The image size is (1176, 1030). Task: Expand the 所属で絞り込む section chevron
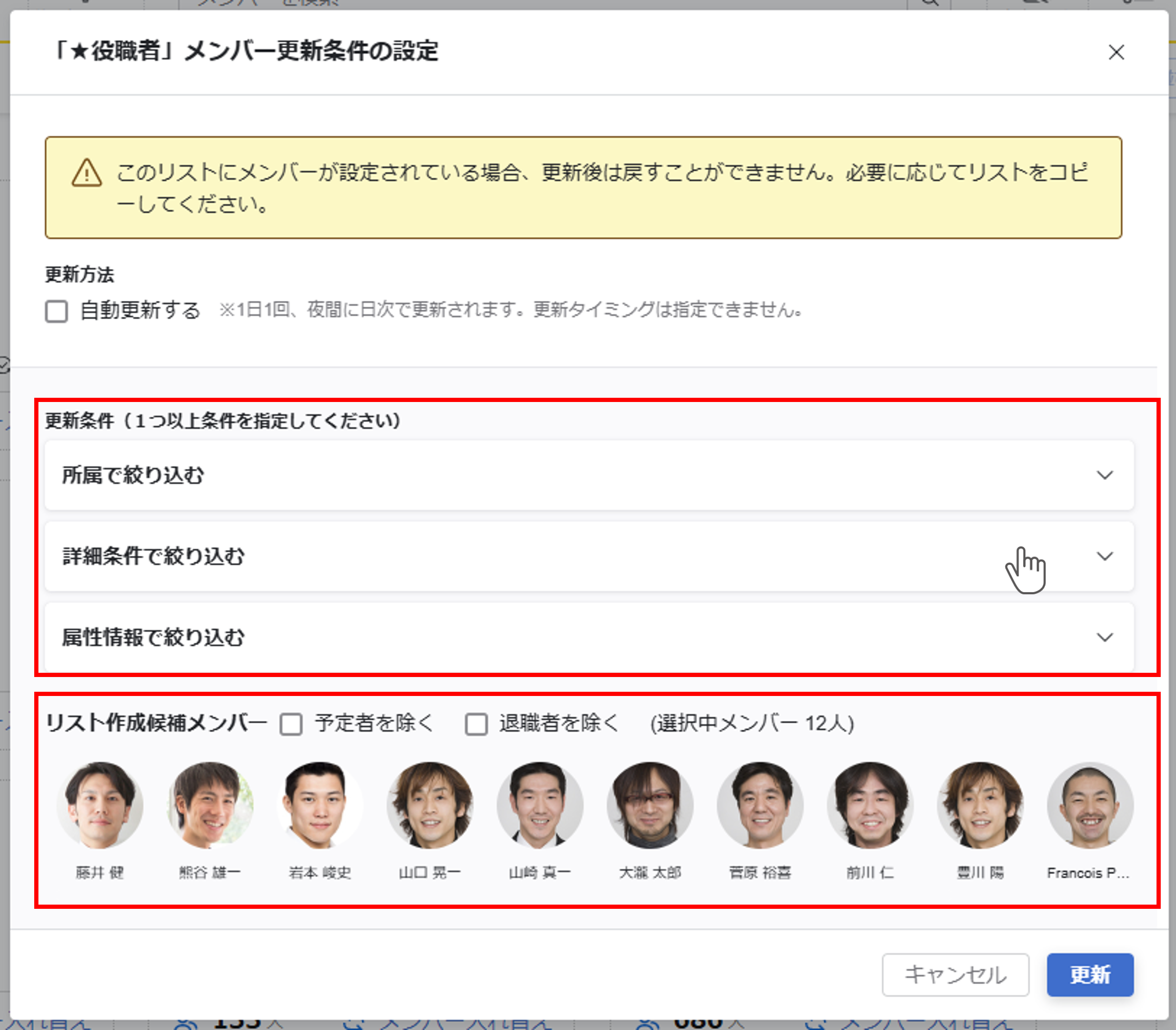(1104, 475)
